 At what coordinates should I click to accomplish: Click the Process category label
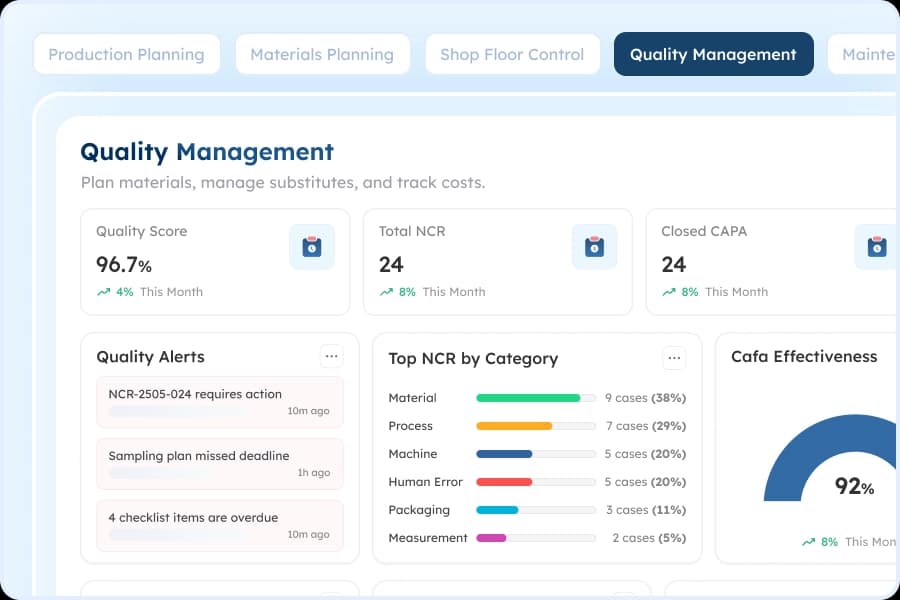(x=410, y=426)
